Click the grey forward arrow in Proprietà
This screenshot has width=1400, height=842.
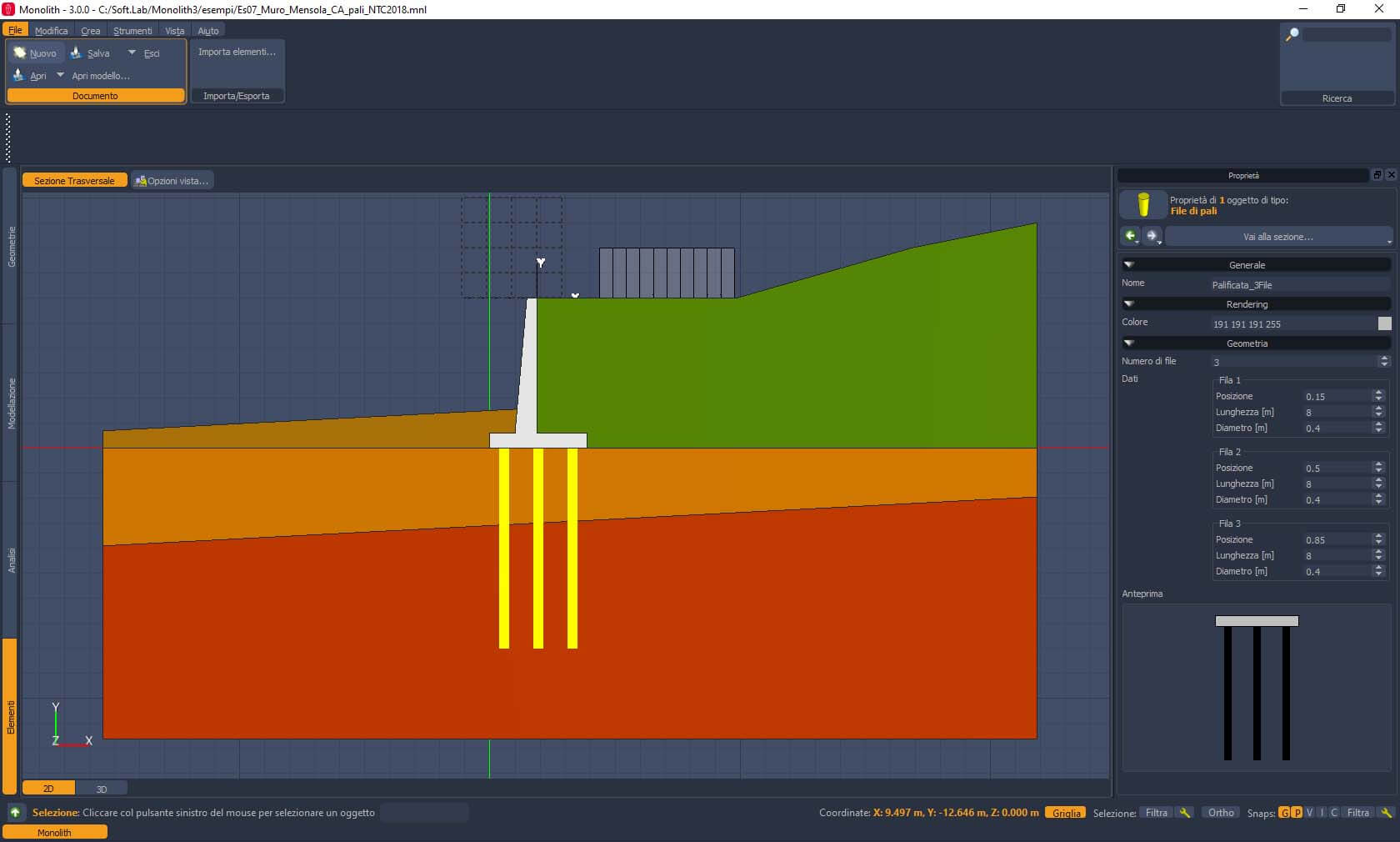point(1152,236)
